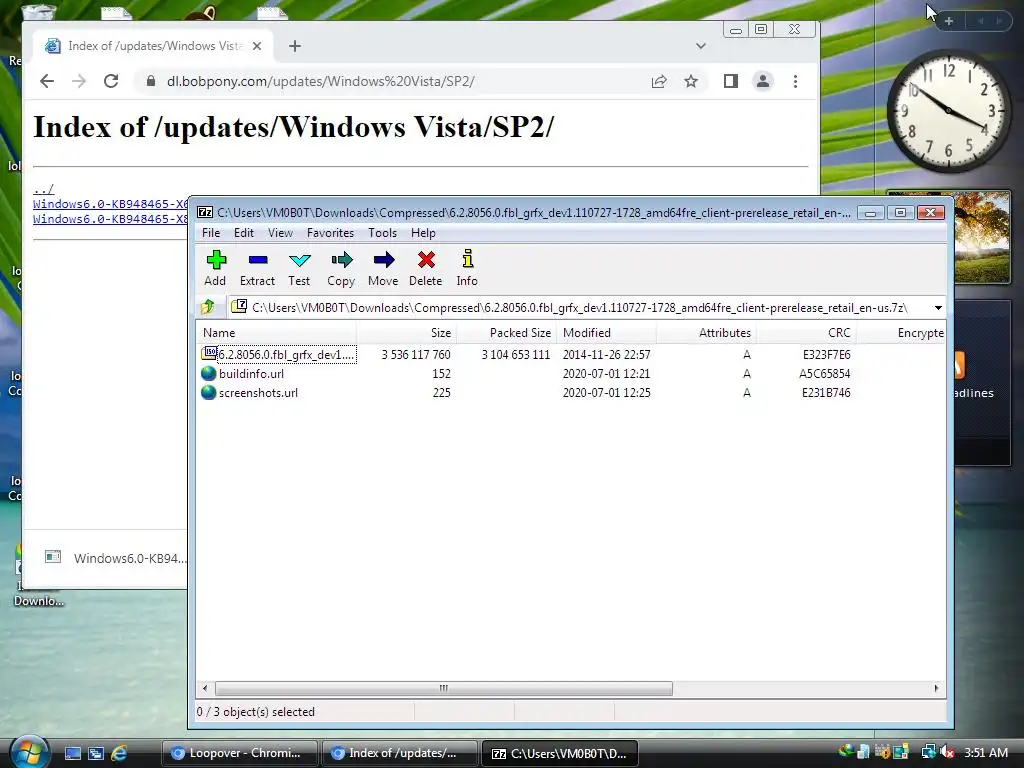Expand the 7-Zip address path dropdown

(938, 308)
